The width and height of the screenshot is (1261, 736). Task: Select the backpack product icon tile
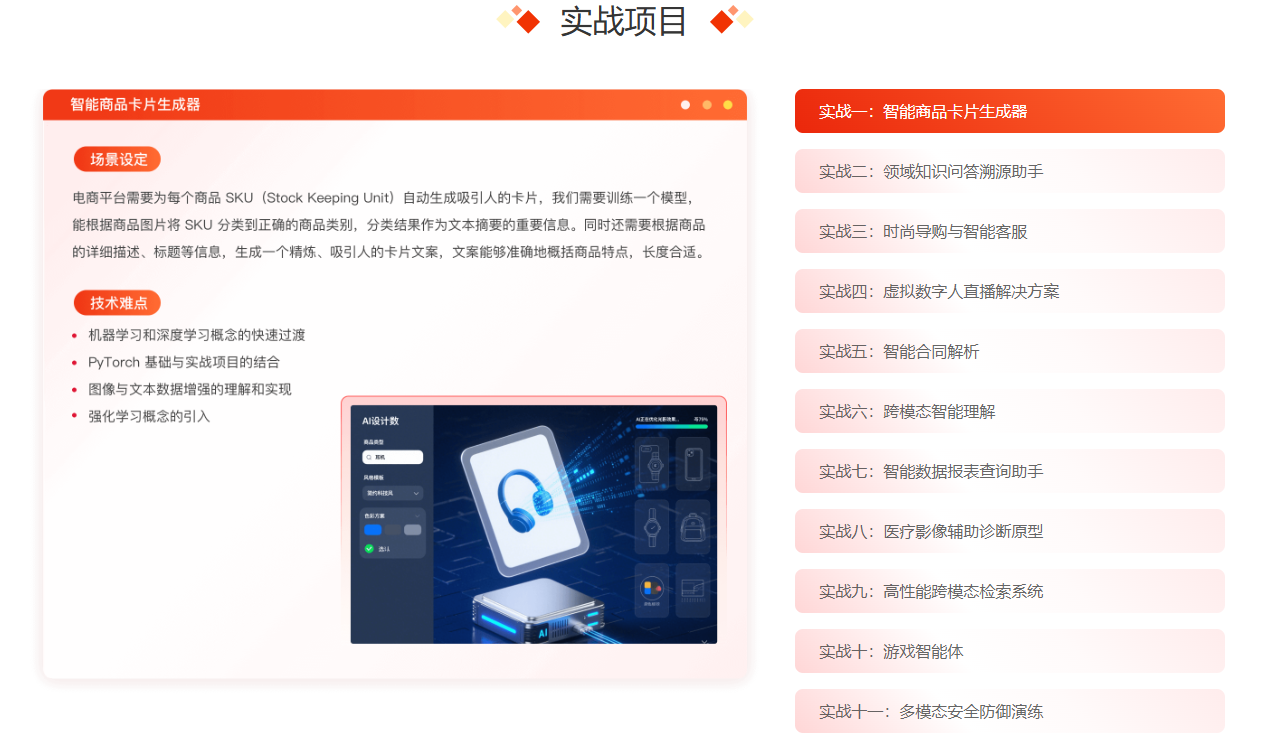tap(693, 527)
